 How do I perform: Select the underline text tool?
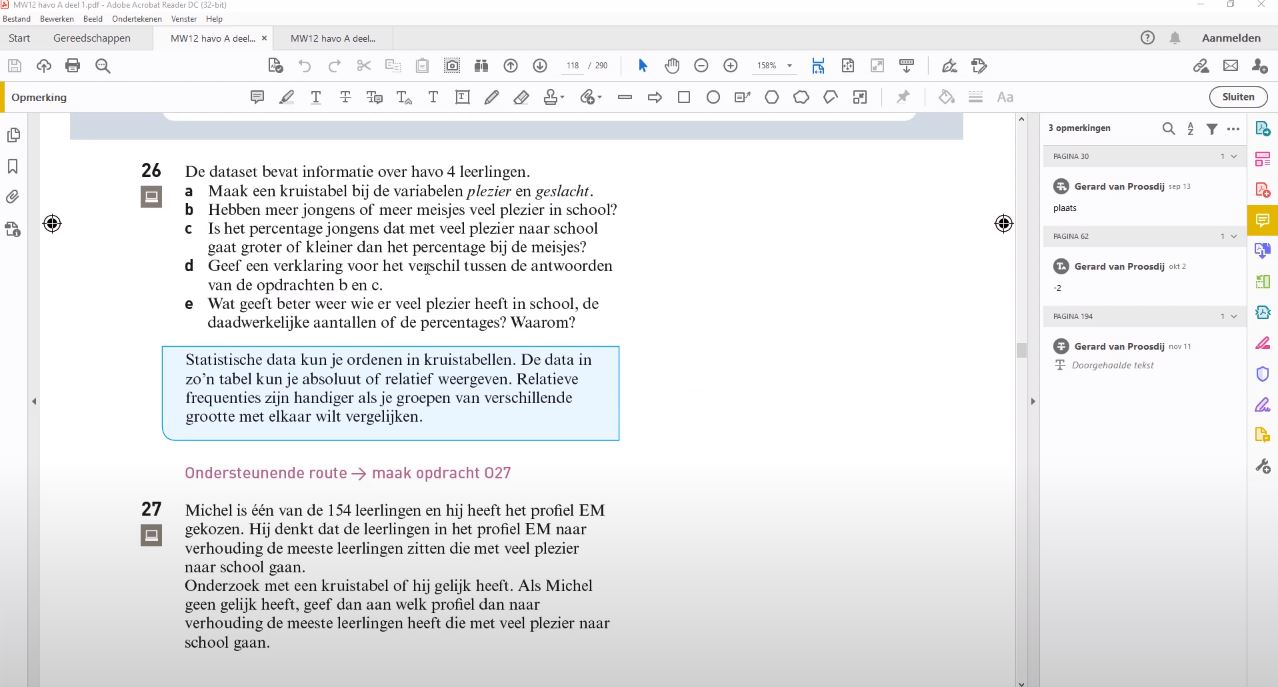point(316,97)
